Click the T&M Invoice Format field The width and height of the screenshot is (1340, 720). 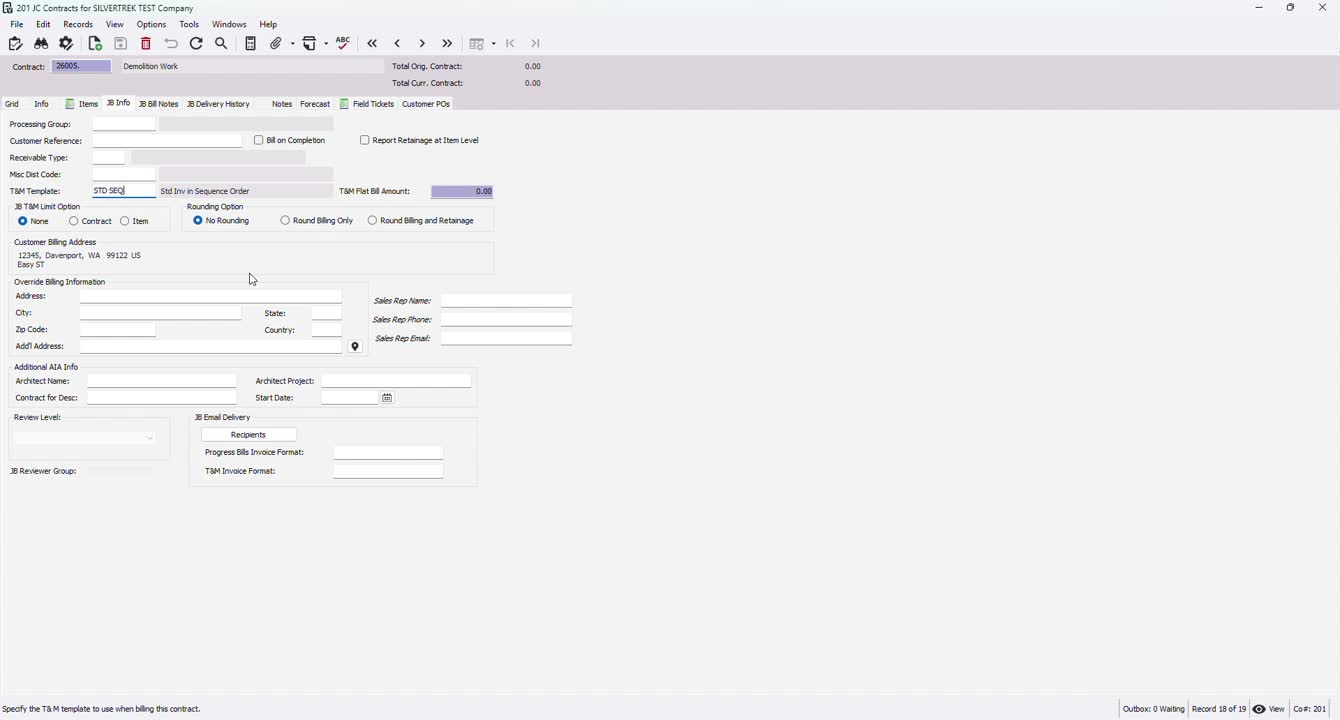[x=388, y=471]
